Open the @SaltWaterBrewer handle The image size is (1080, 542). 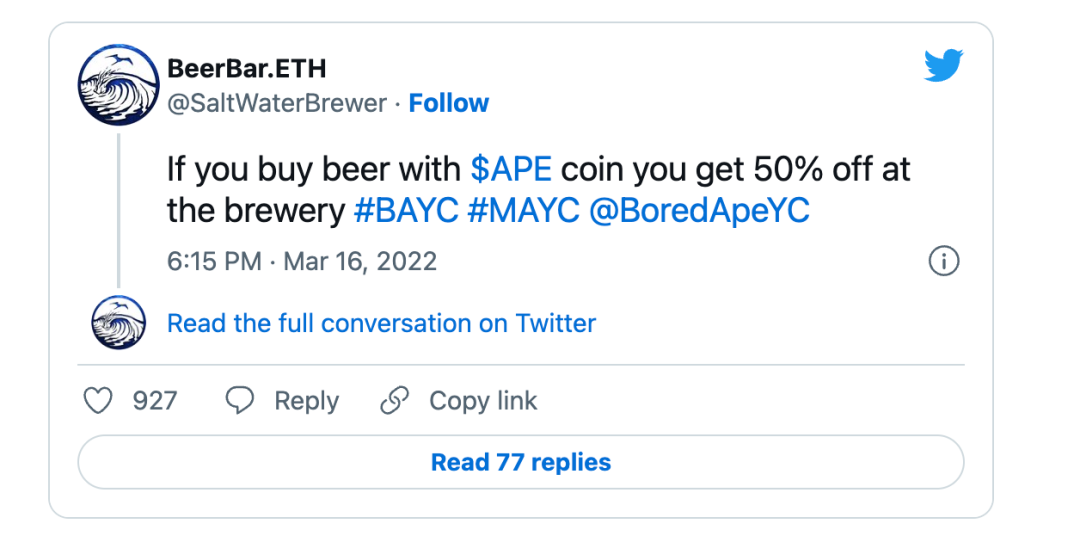(x=277, y=103)
